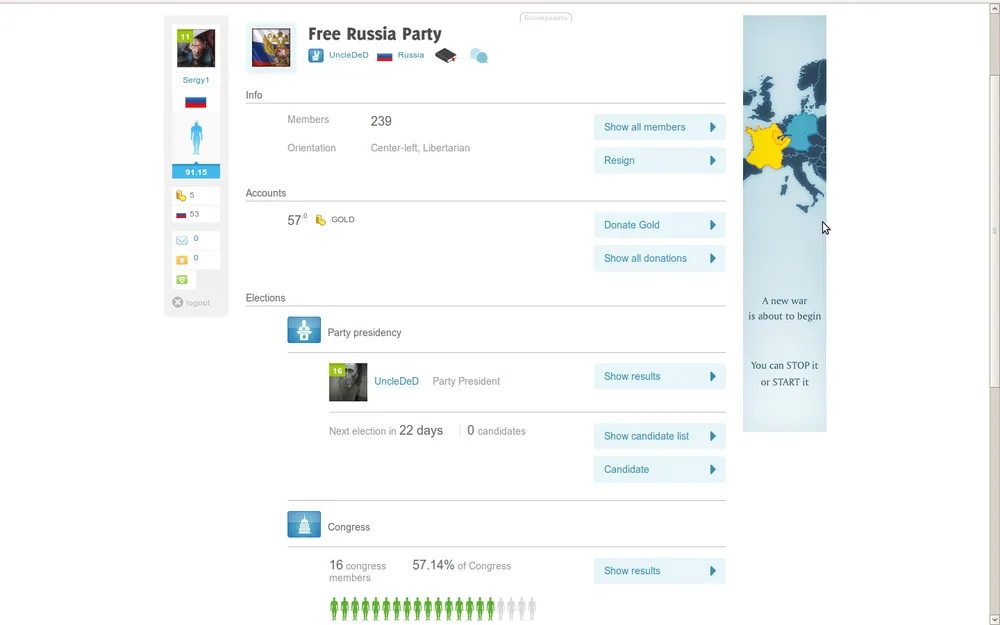This screenshot has width=1000, height=625.
Task: Click the Congress capitol icon
Action: tap(304, 524)
